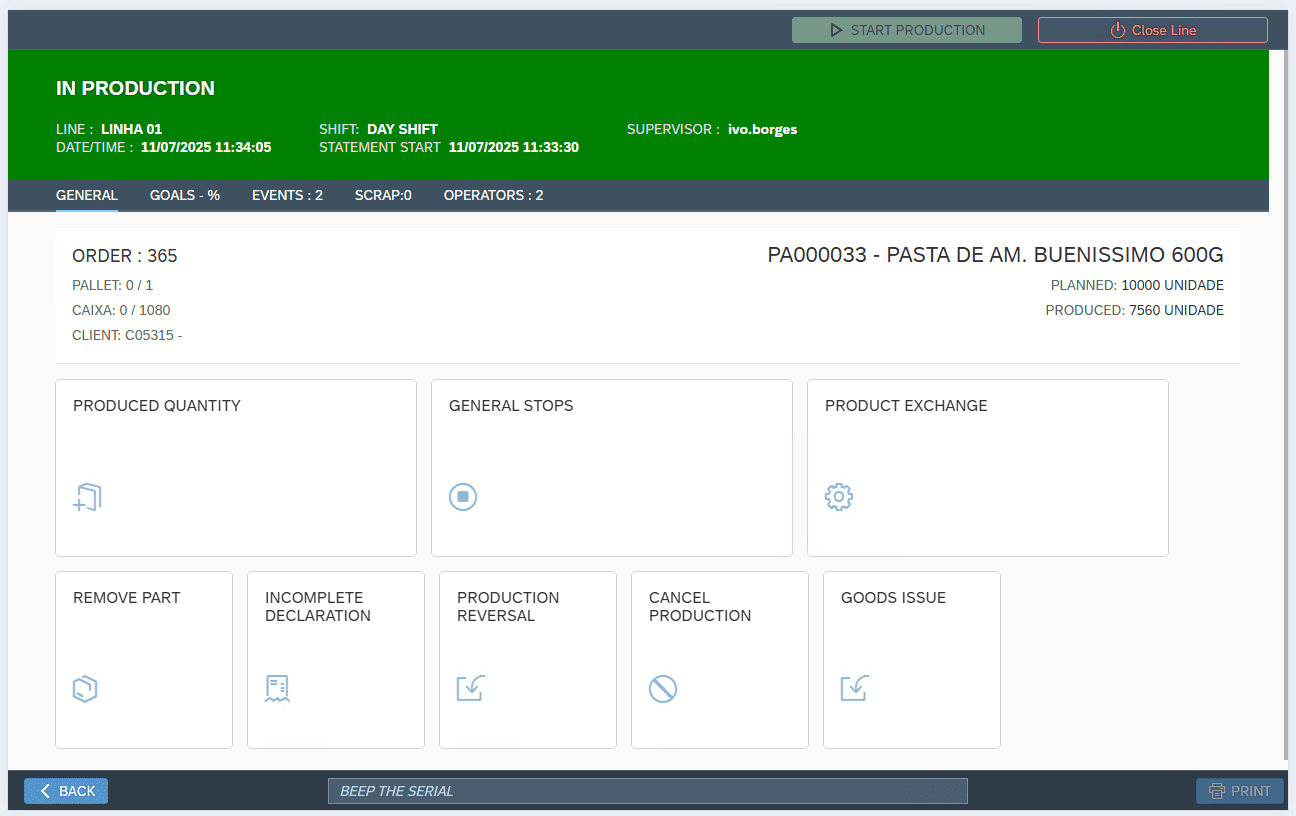The height and width of the screenshot is (816, 1296).
Task: Open the PRODUCED QUANTITY tile title
Action: pos(157,406)
